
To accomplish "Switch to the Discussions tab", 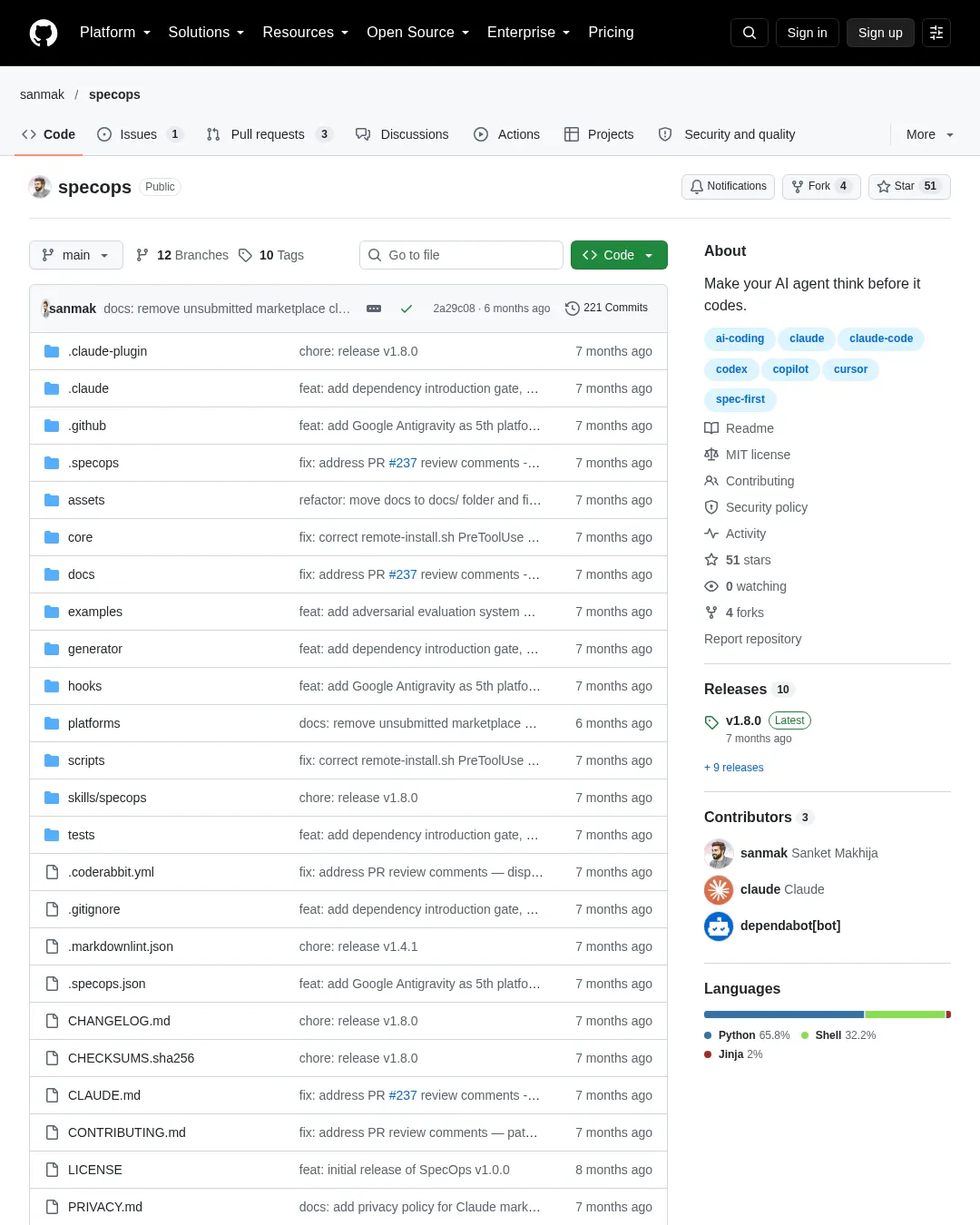I will [x=402, y=134].
